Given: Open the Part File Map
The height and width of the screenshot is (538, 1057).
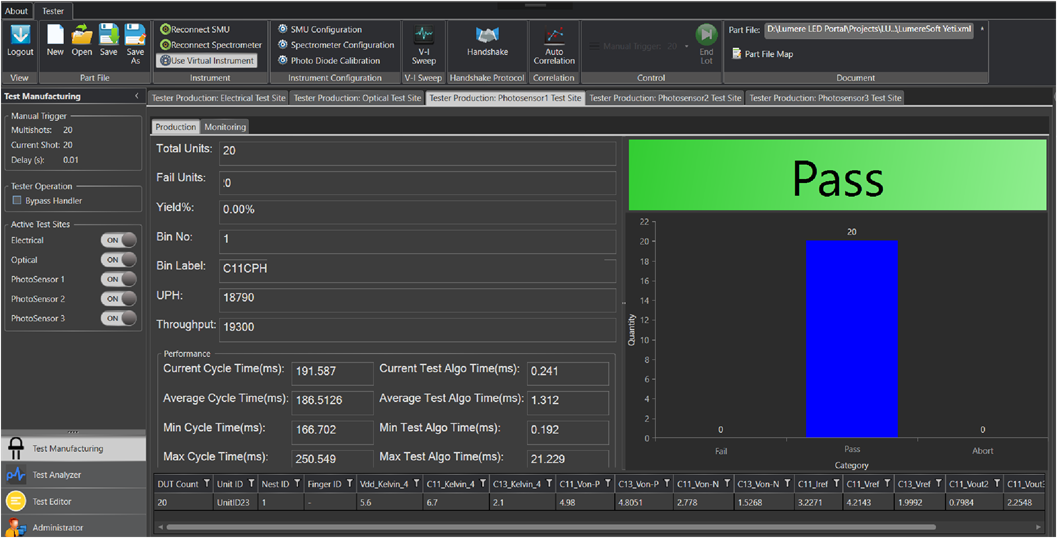Looking at the screenshot, I should (762, 54).
